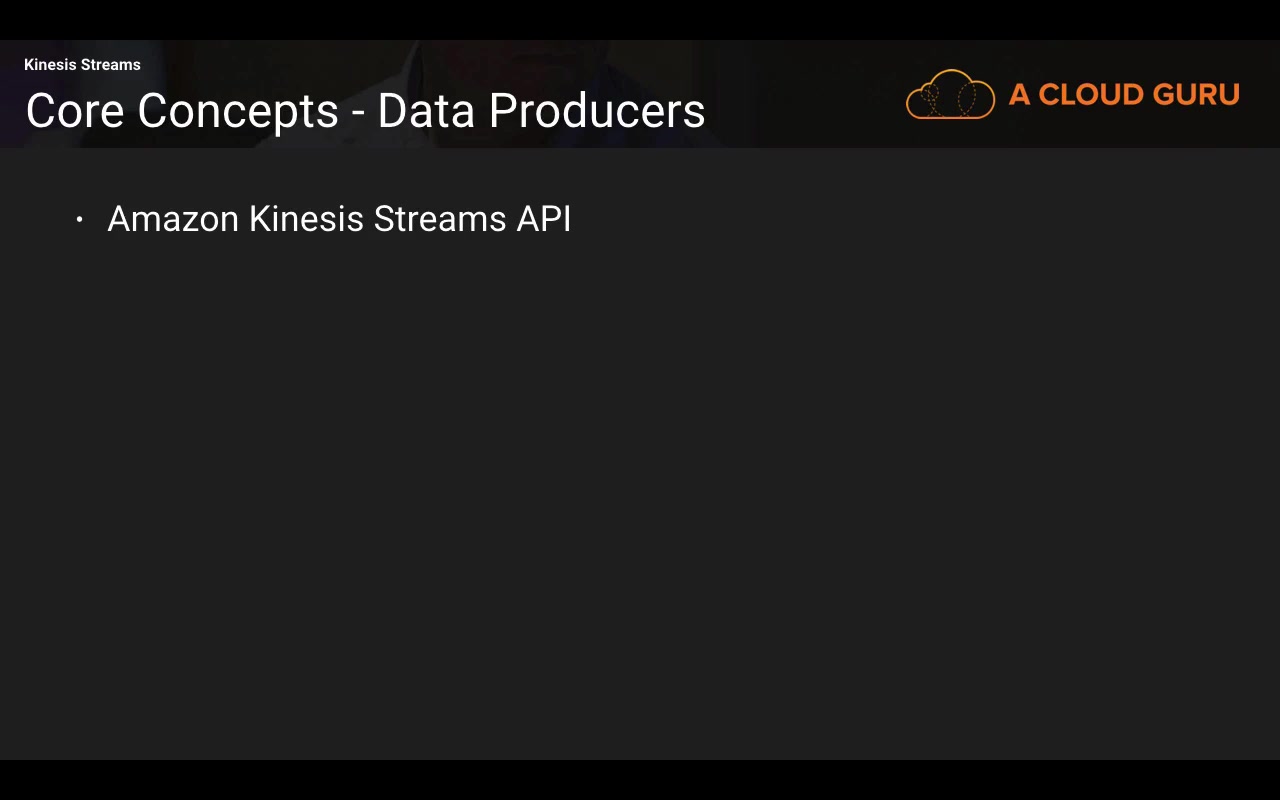Click the orange cloud logo icon
This screenshot has width=1280, height=800.
tap(950, 95)
